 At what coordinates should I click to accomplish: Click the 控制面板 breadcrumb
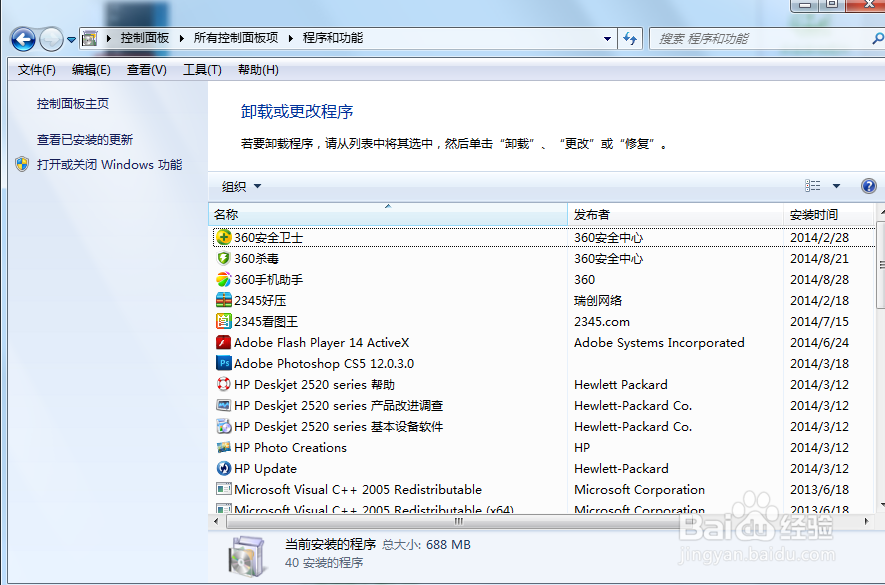pyautogui.click(x=144, y=38)
